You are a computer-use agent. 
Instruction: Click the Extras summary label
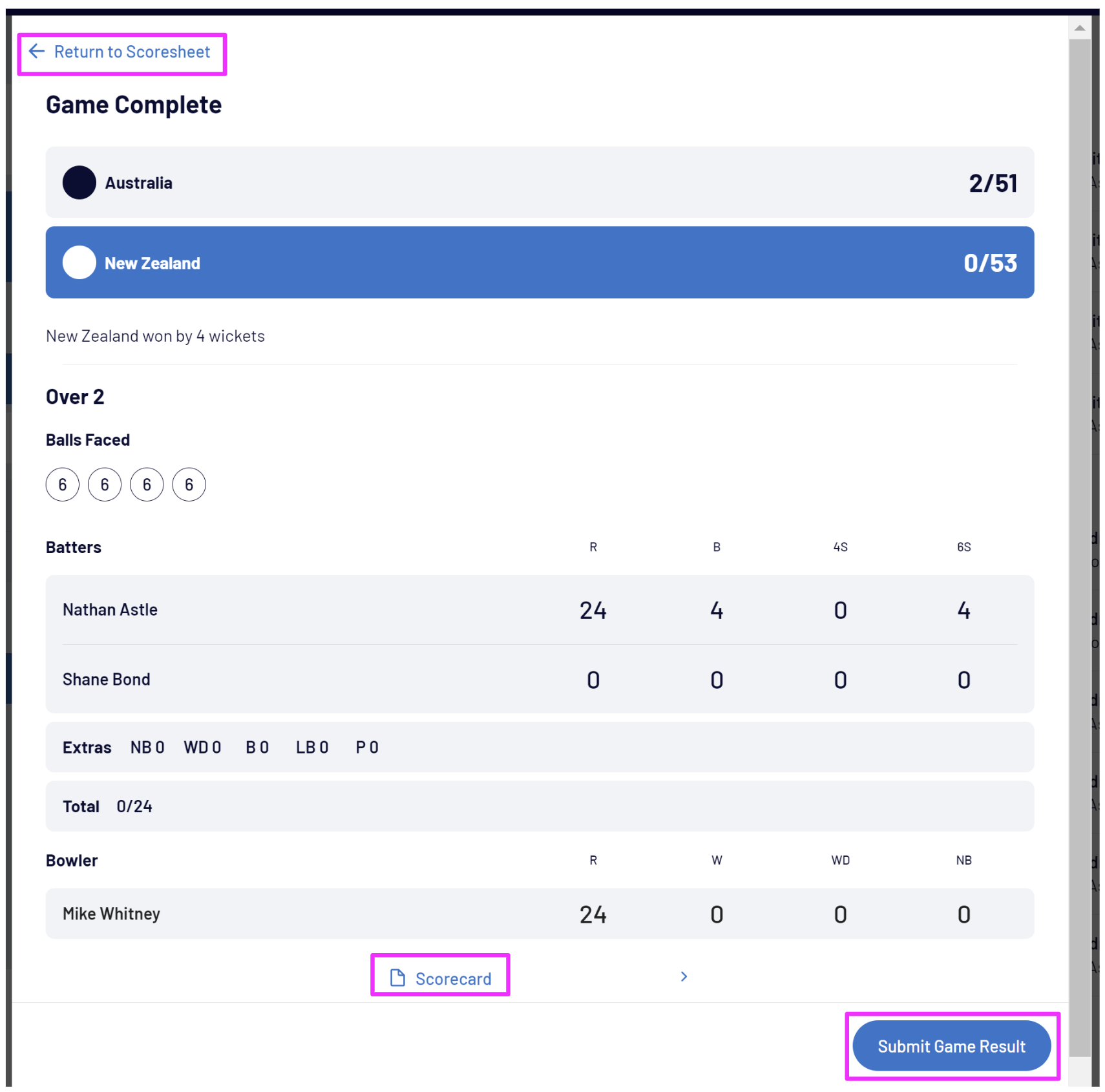[x=87, y=748]
